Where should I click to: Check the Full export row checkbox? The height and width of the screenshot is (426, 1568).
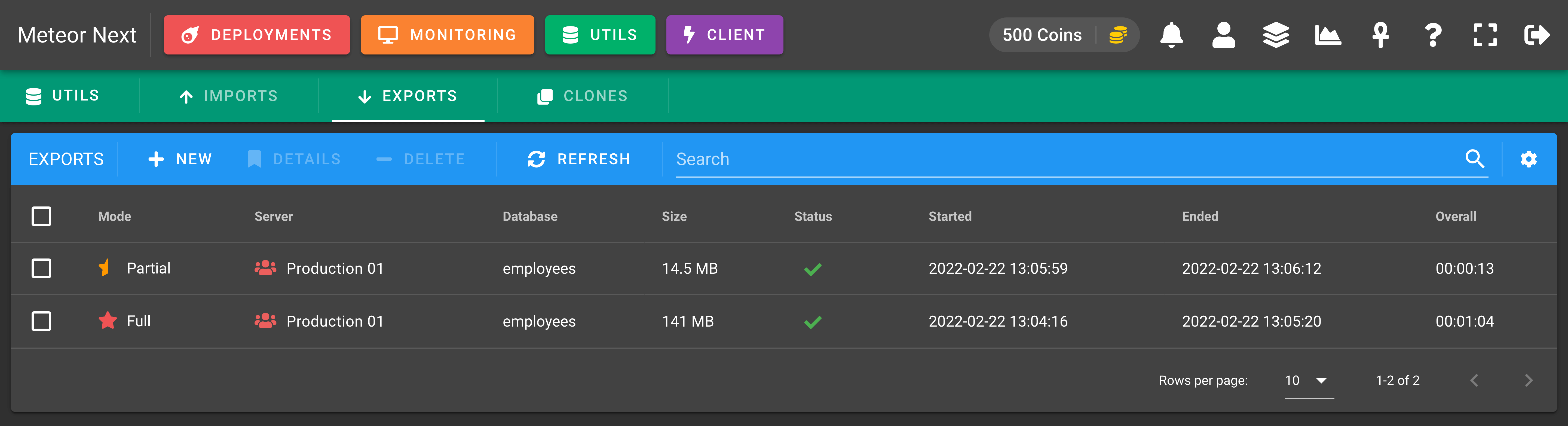pyautogui.click(x=41, y=321)
